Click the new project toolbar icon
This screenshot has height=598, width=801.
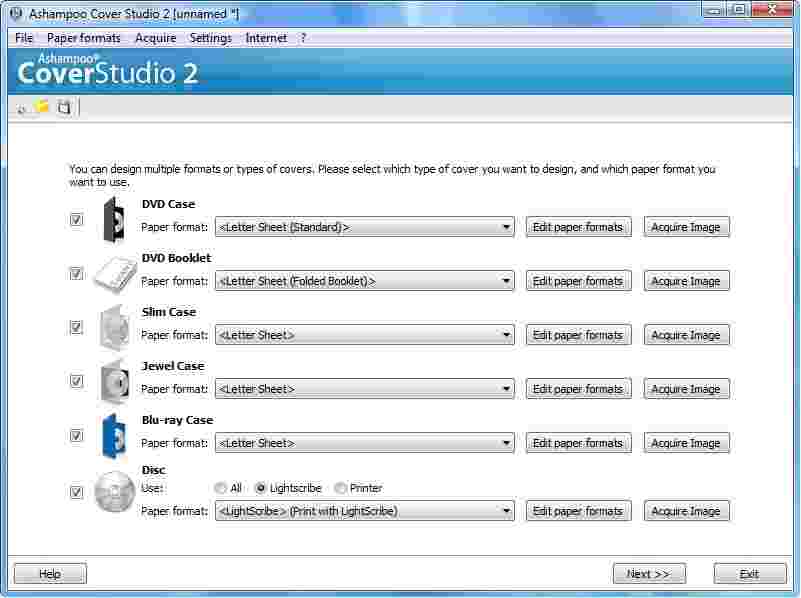pyautogui.click(x=21, y=108)
